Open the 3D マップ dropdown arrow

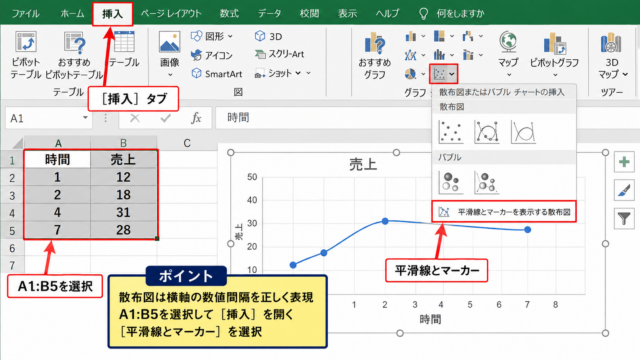coord(625,74)
